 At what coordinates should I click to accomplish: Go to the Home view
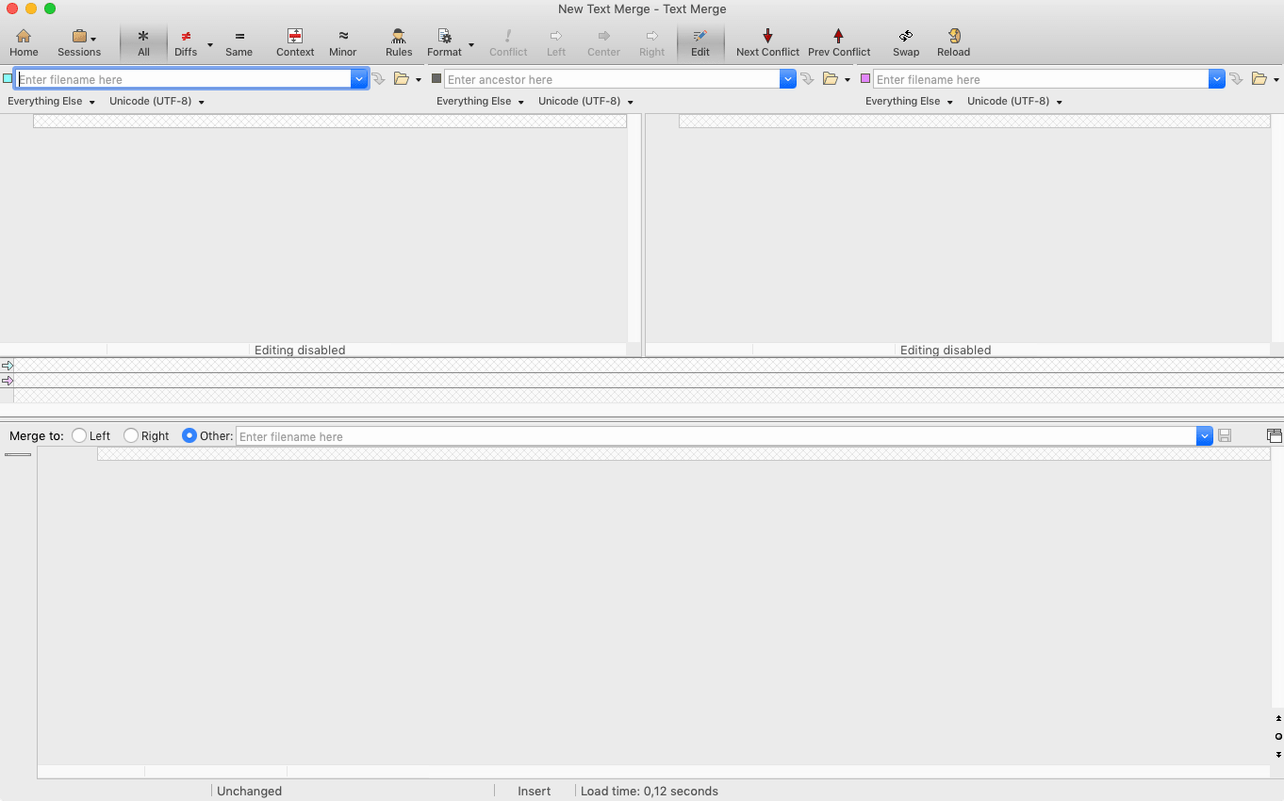click(x=24, y=43)
